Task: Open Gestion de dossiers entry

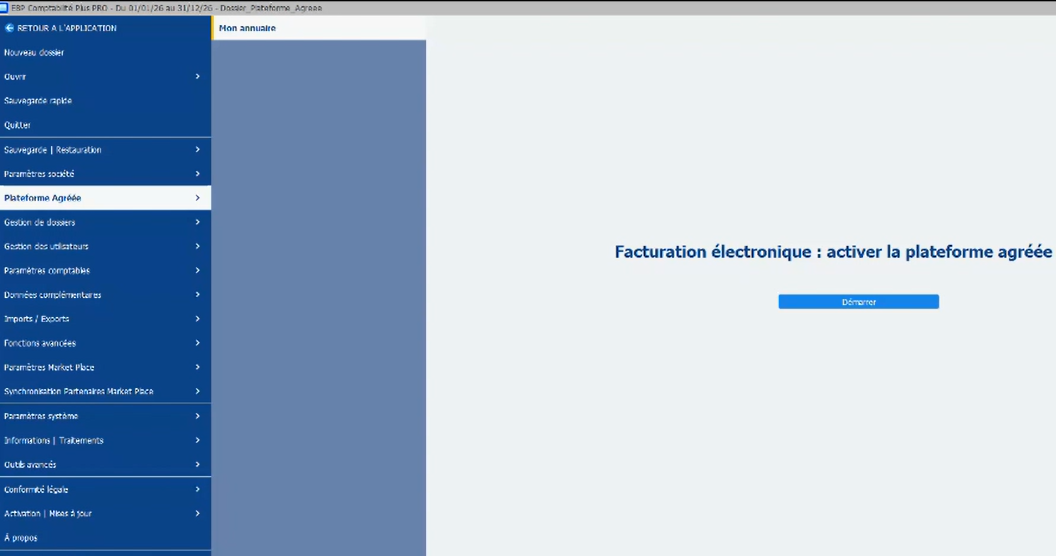Action: (x=105, y=222)
